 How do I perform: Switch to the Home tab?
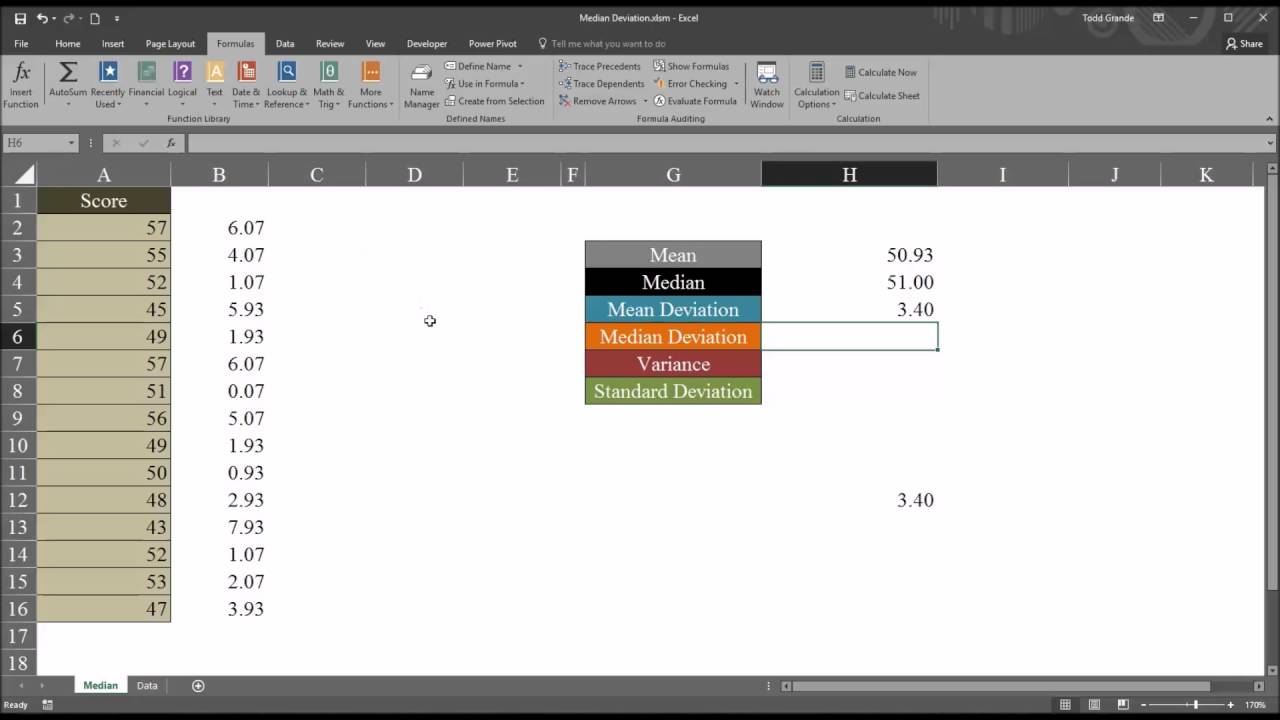click(x=68, y=44)
